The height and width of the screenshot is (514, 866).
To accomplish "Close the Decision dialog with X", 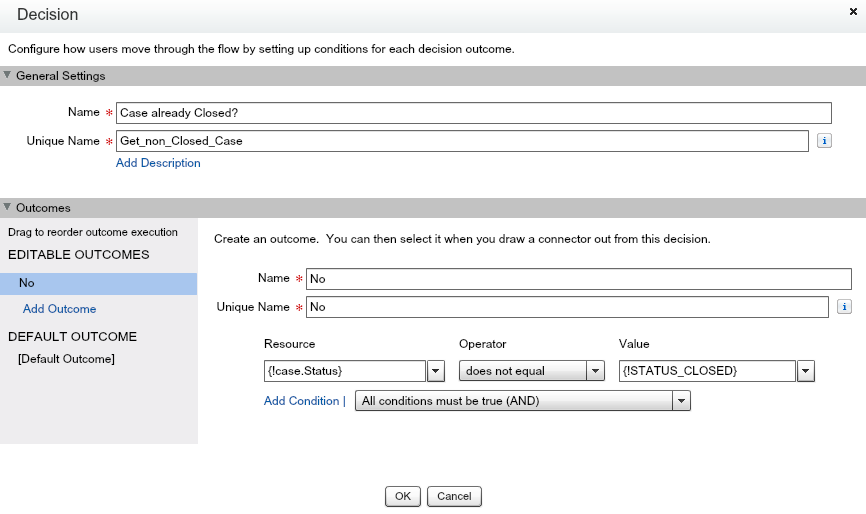I will pos(852,10).
